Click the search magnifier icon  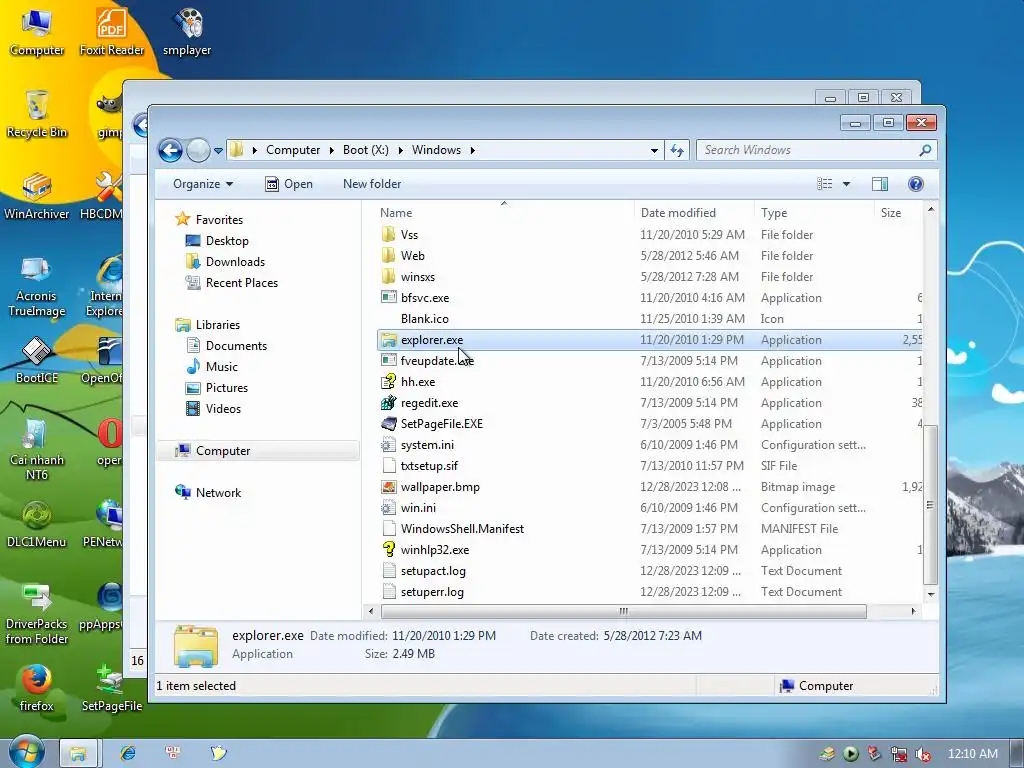(x=925, y=150)
